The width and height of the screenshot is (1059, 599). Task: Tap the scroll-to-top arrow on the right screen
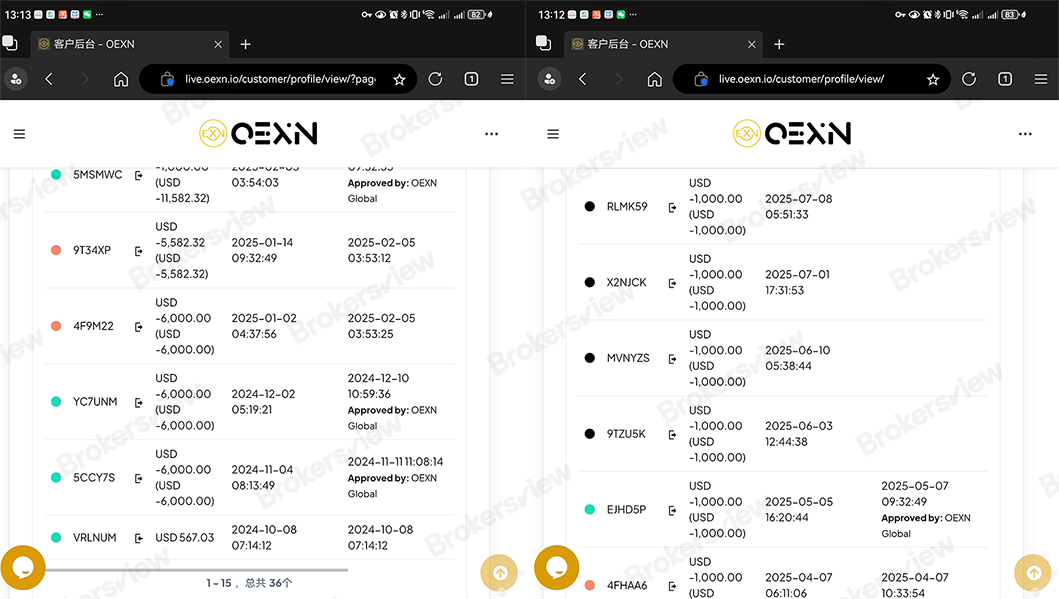pos(1032,573)
